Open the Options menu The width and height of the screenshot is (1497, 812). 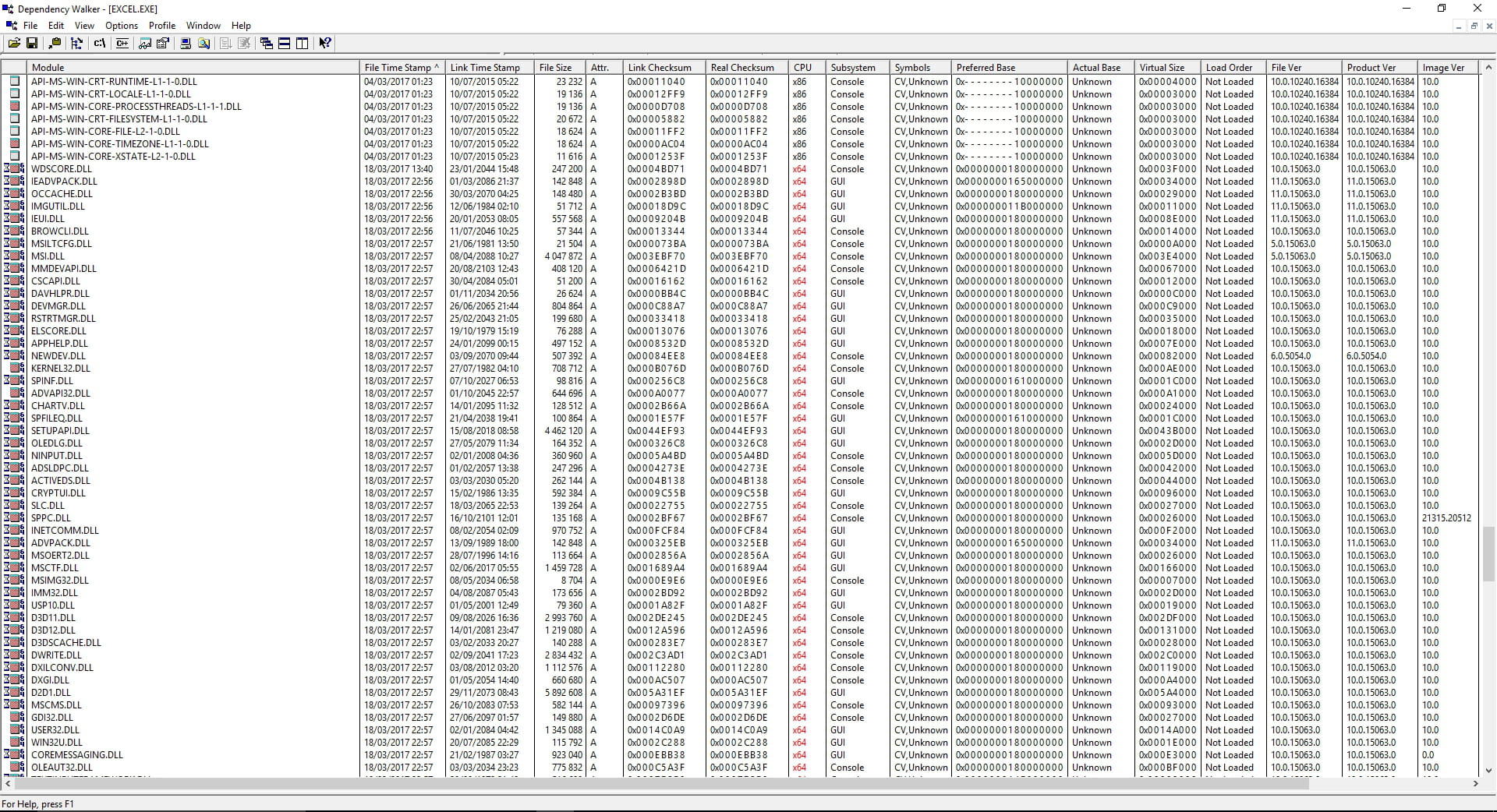click(122, 26)
